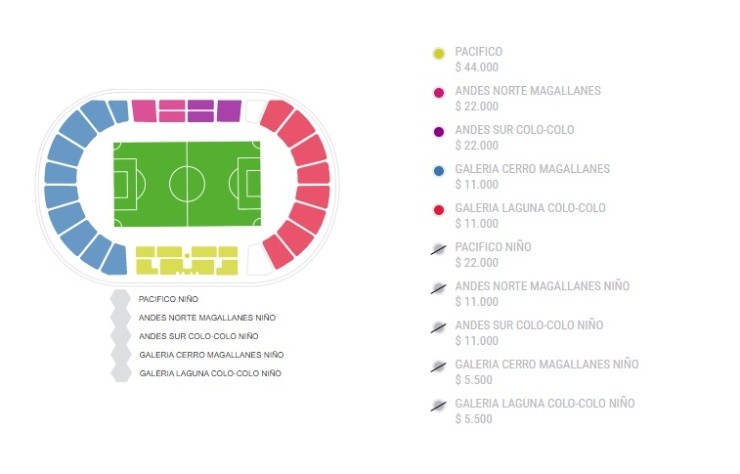Select the purple Andes Sur section on the map
The height and width of the screenshot is (474, 740).
pos(229,110)
